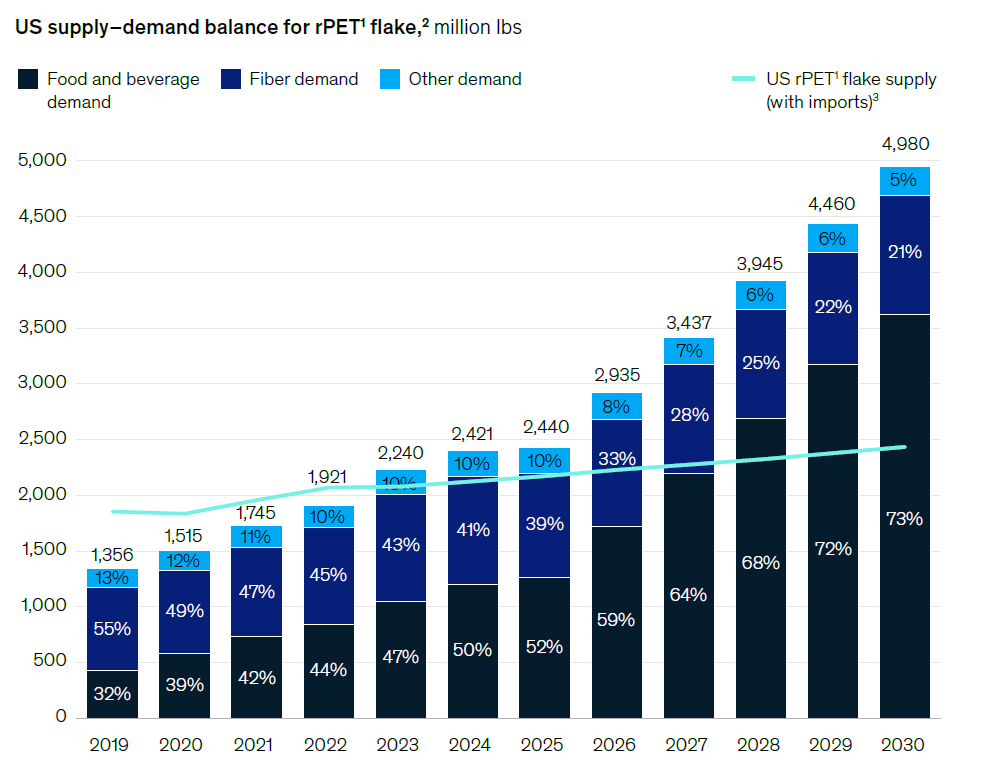The width and height of the screenshot is (982, 775).
Task: Click the 52% food segment in 2025
Action: pos(544,647)
